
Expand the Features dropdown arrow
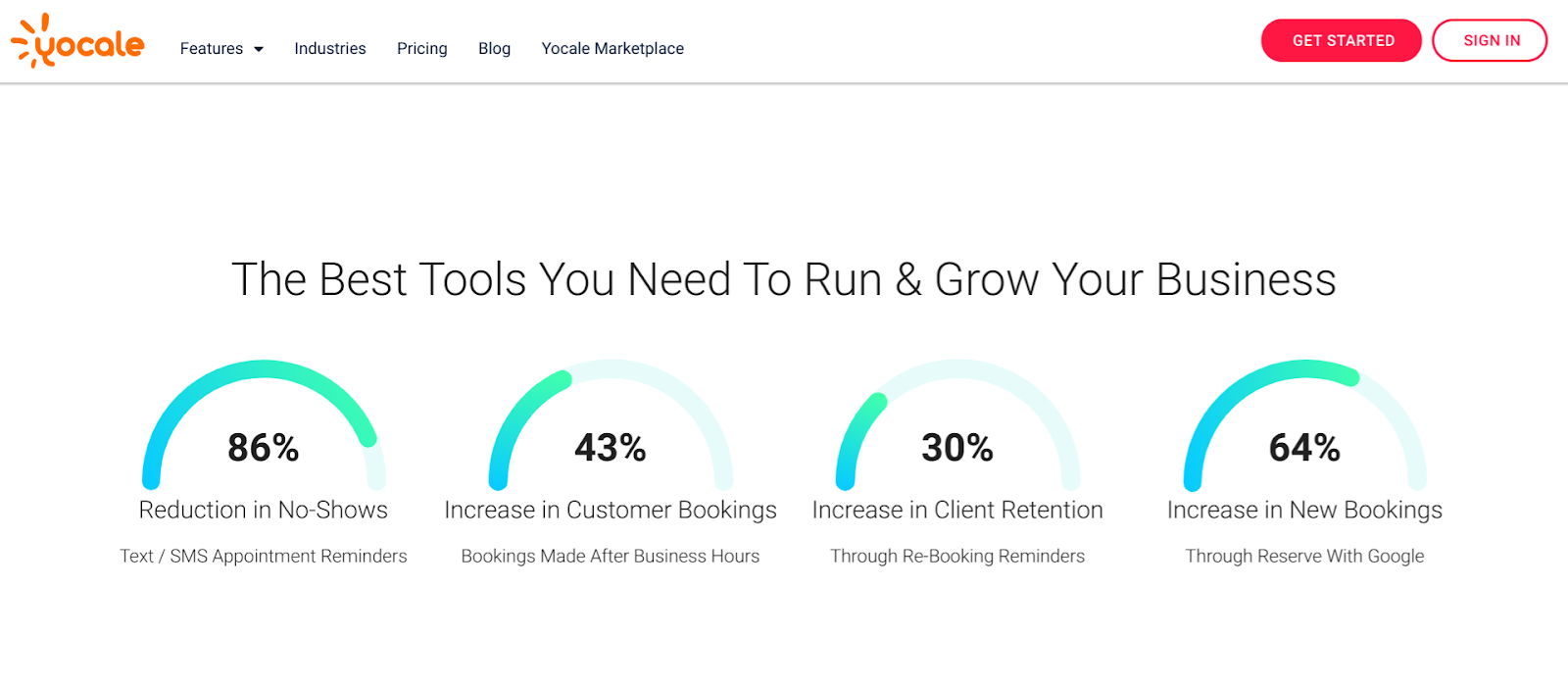pyautogui.click(x=259, y=49)
